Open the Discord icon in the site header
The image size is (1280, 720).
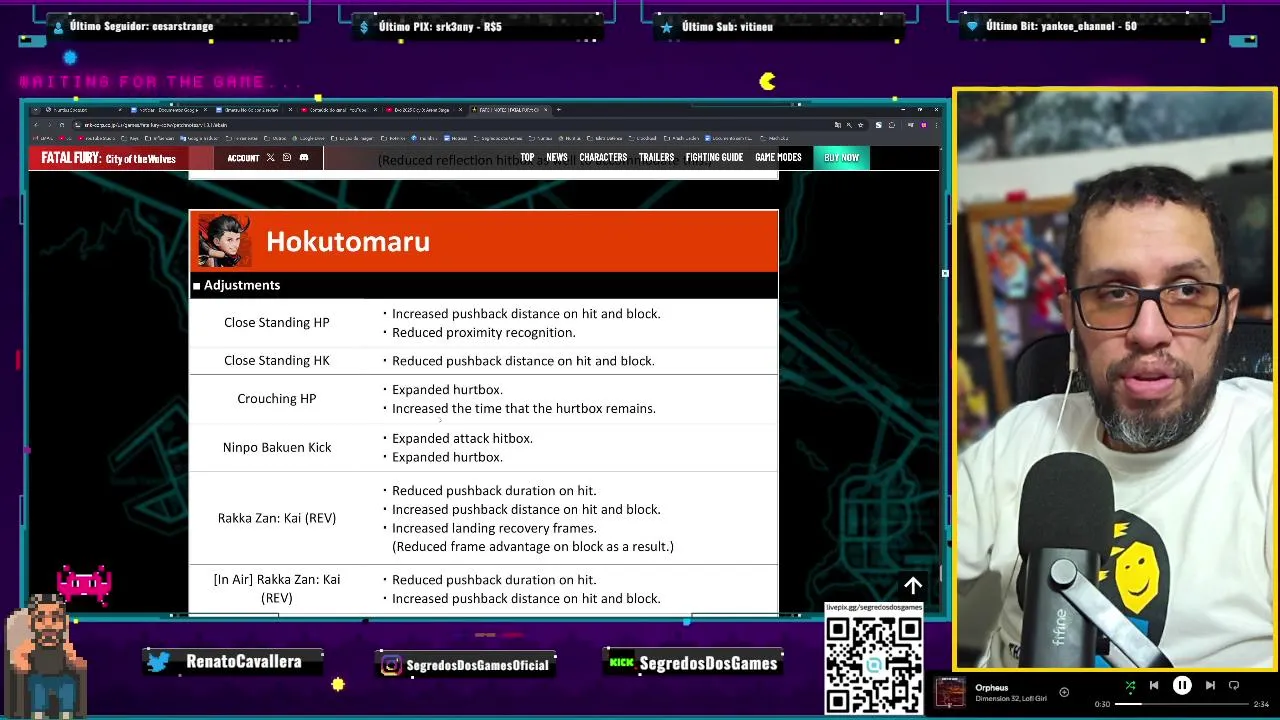(x=304, y=158)
